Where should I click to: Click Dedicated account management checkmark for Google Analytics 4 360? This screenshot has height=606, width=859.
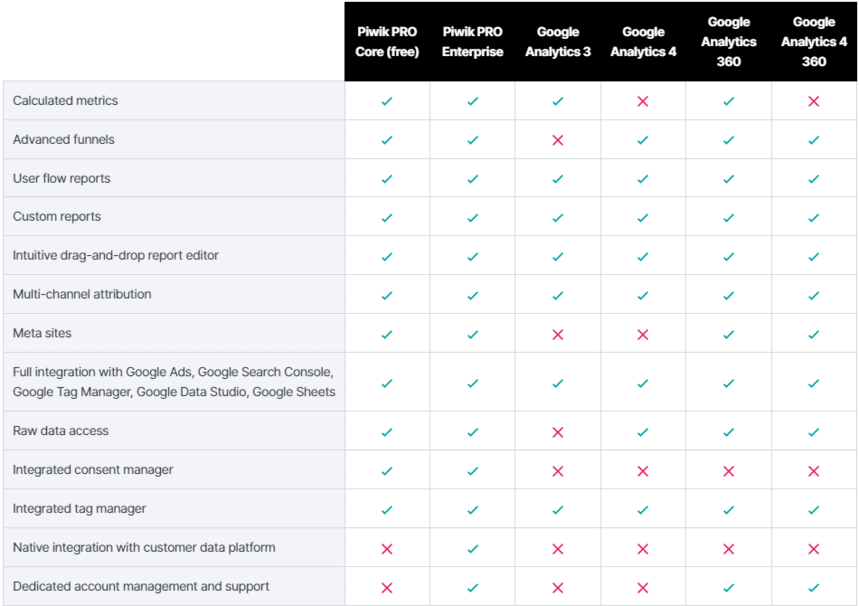[814, 588]
